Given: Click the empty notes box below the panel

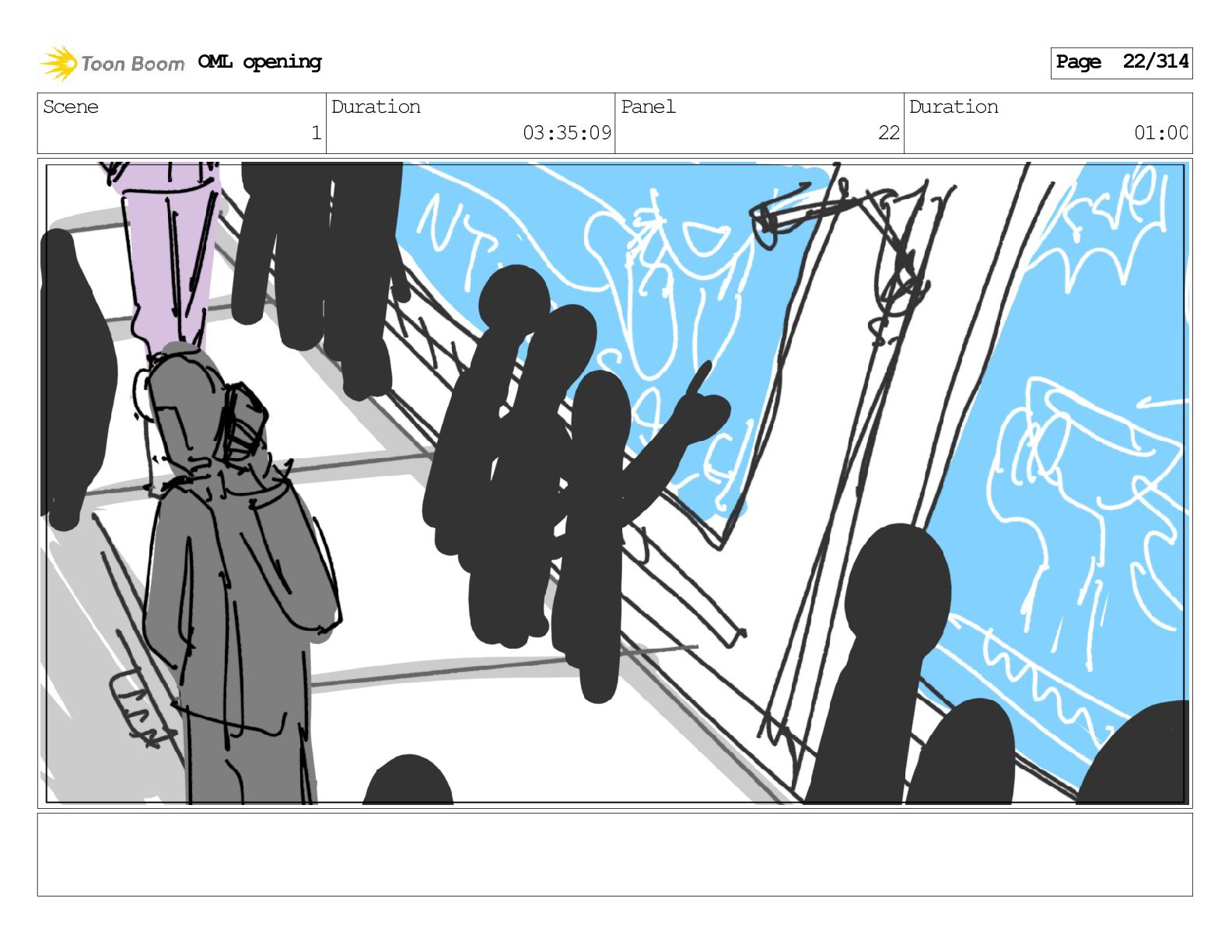Looking at the screenshot, I should [x=615, y=855].
